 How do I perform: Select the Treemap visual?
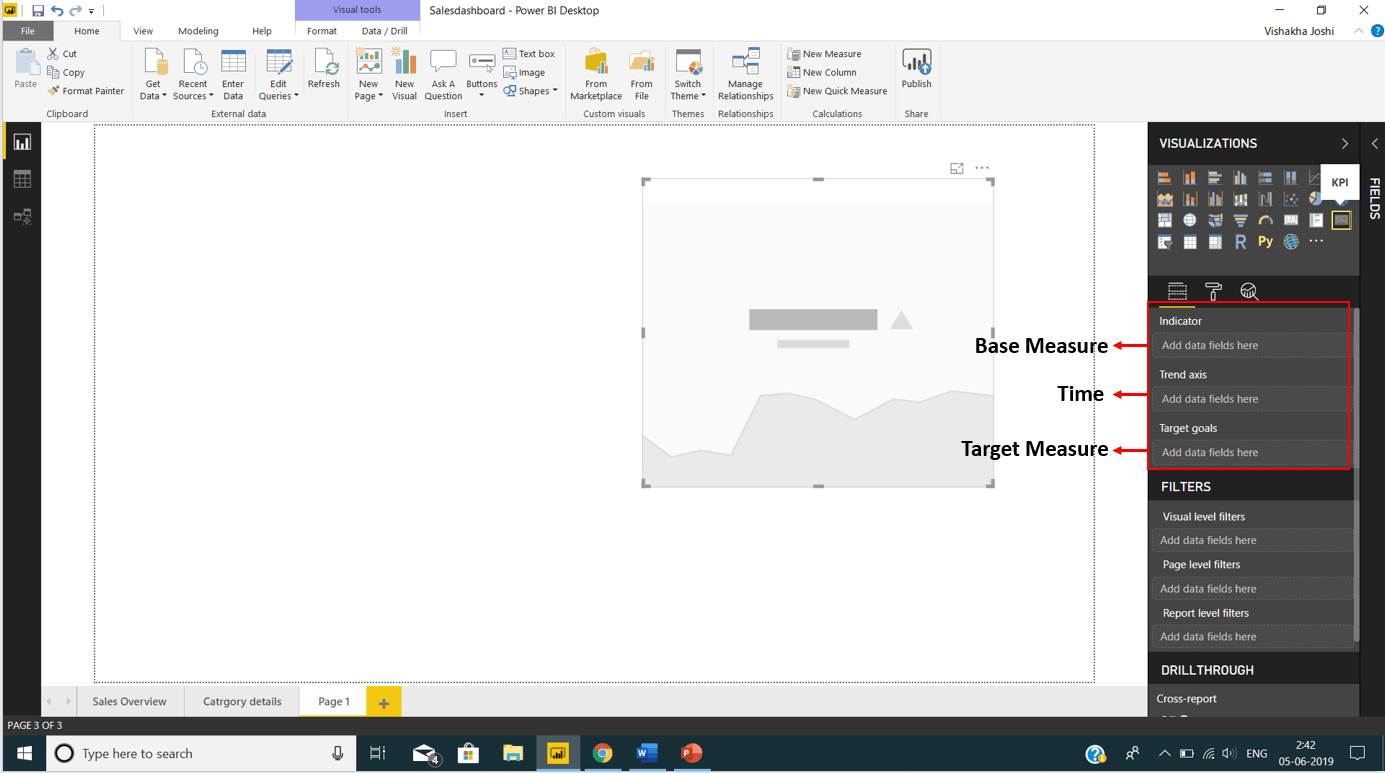pos(1165,220)
